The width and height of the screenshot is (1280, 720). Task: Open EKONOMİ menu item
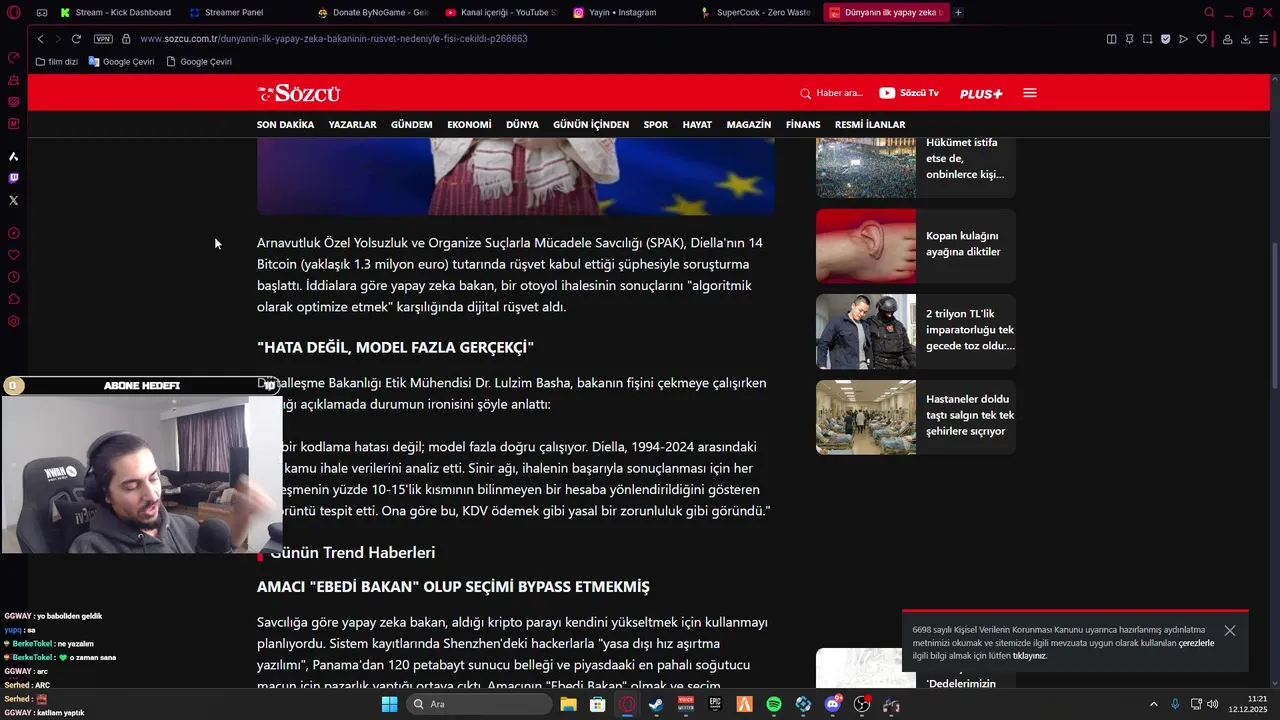point(469,125)
